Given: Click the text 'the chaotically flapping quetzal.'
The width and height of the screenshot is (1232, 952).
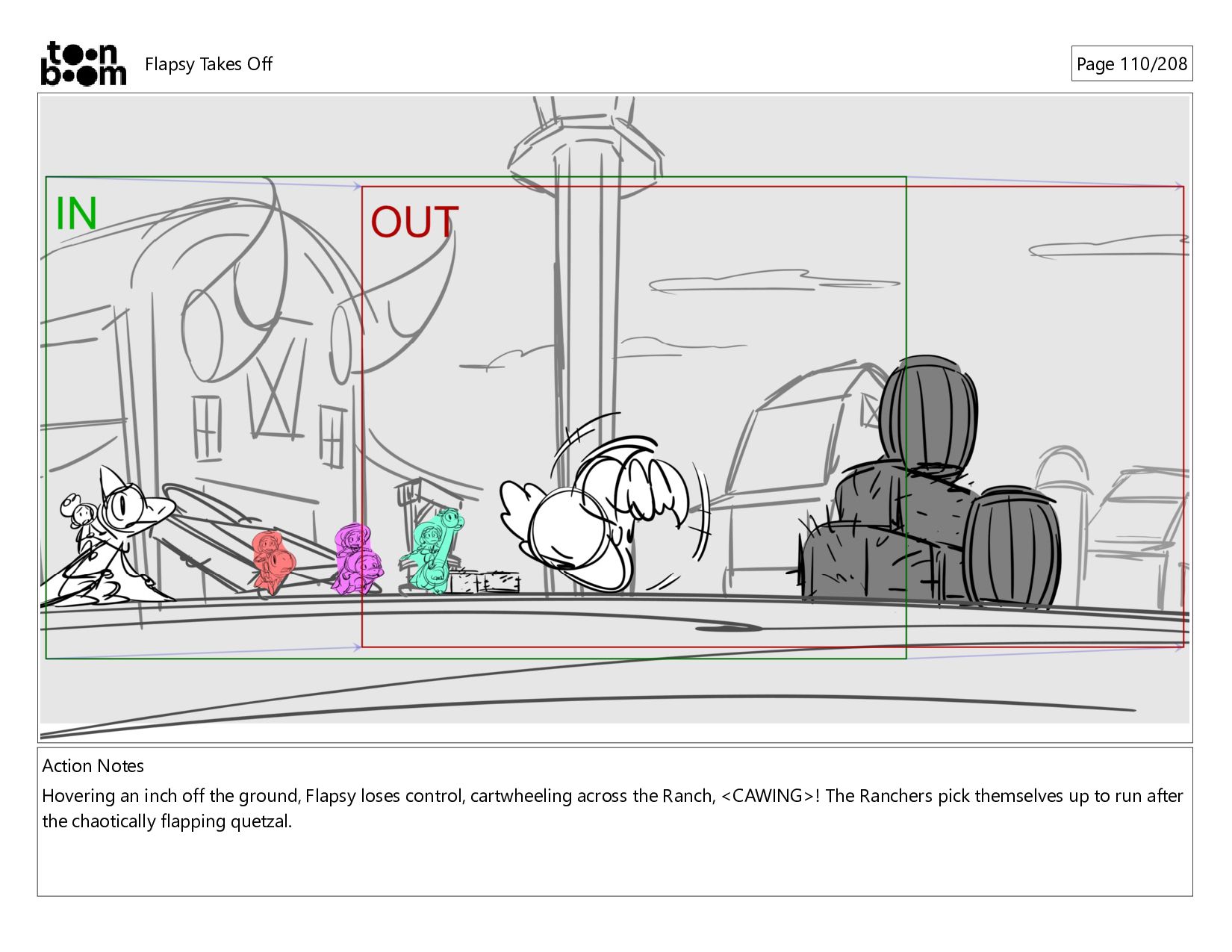Looking at the screenshot, I should click(167, 821).
